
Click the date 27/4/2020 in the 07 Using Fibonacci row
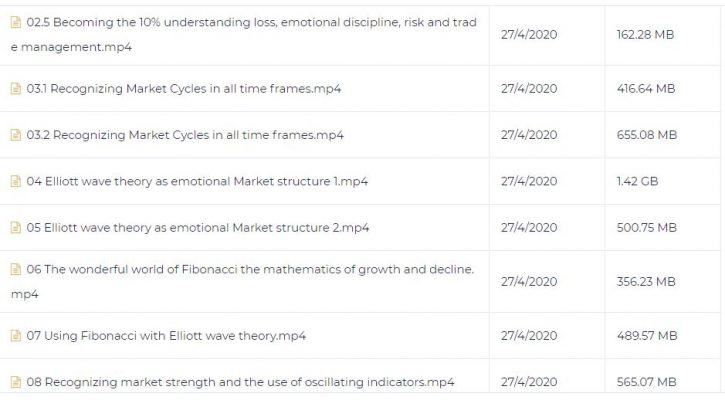529,335
